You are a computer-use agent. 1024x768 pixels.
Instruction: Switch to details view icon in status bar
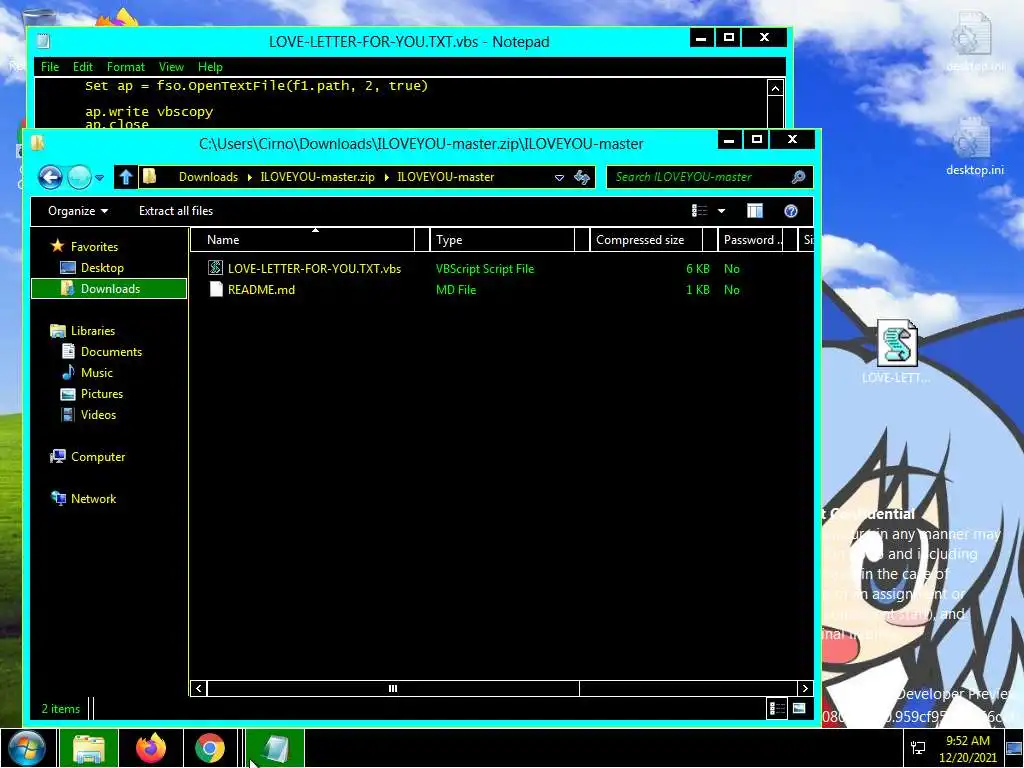click(776, 709)
